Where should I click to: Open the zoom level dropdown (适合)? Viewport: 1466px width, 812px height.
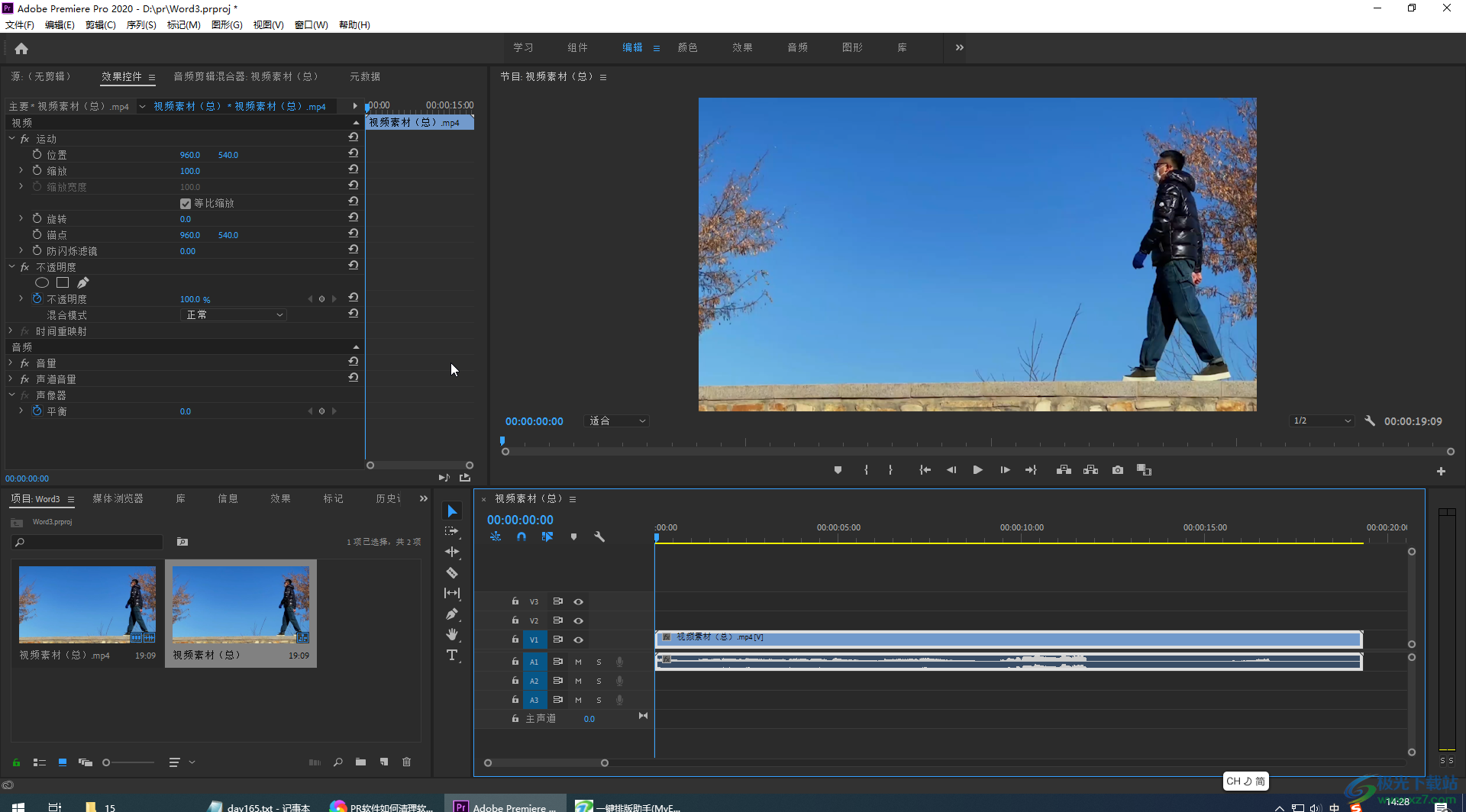(x=617, y=421)
